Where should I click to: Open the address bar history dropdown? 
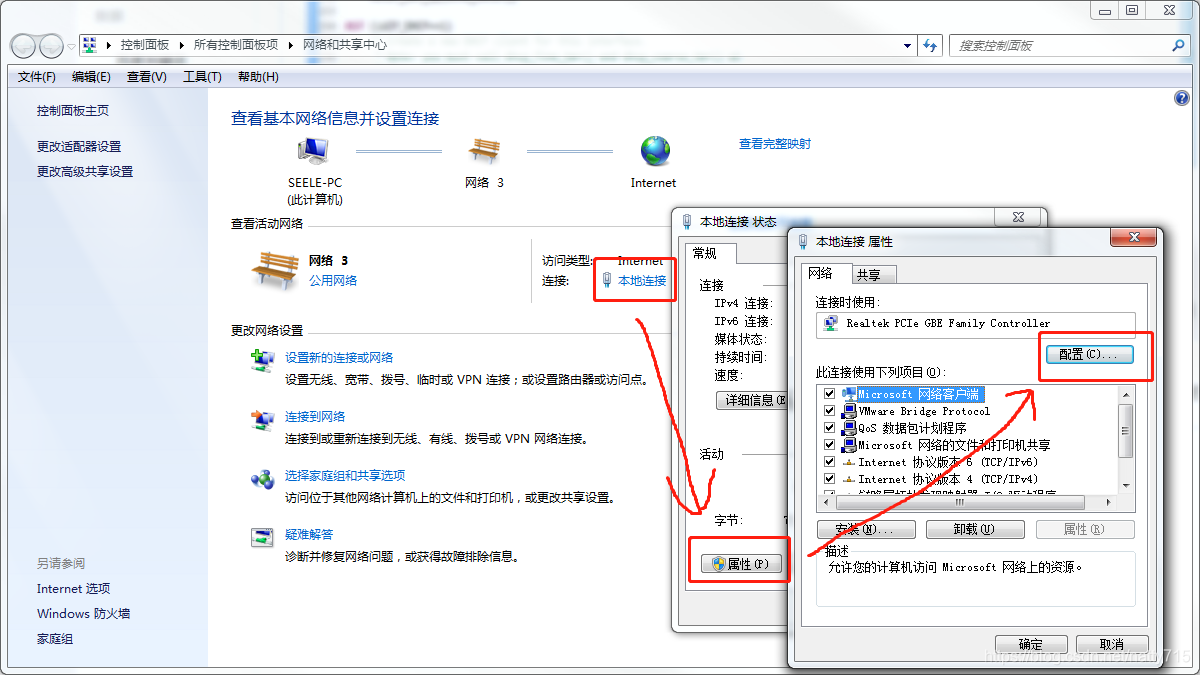tap(907, 45)
